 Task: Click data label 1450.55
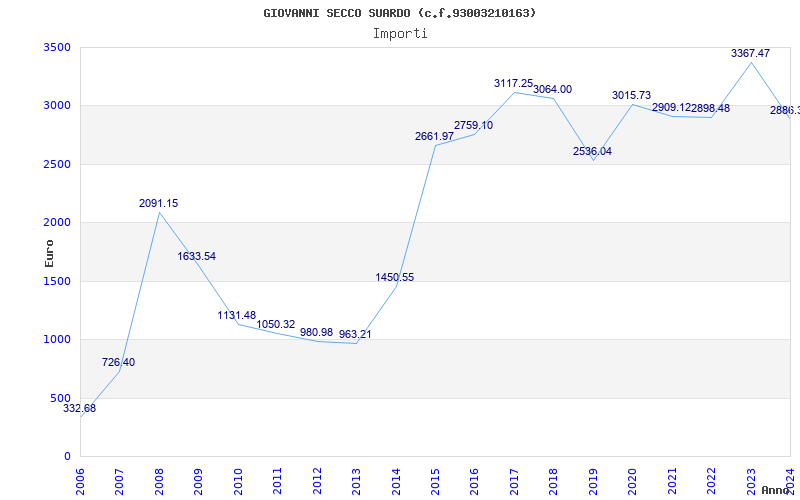coord(395,278)
